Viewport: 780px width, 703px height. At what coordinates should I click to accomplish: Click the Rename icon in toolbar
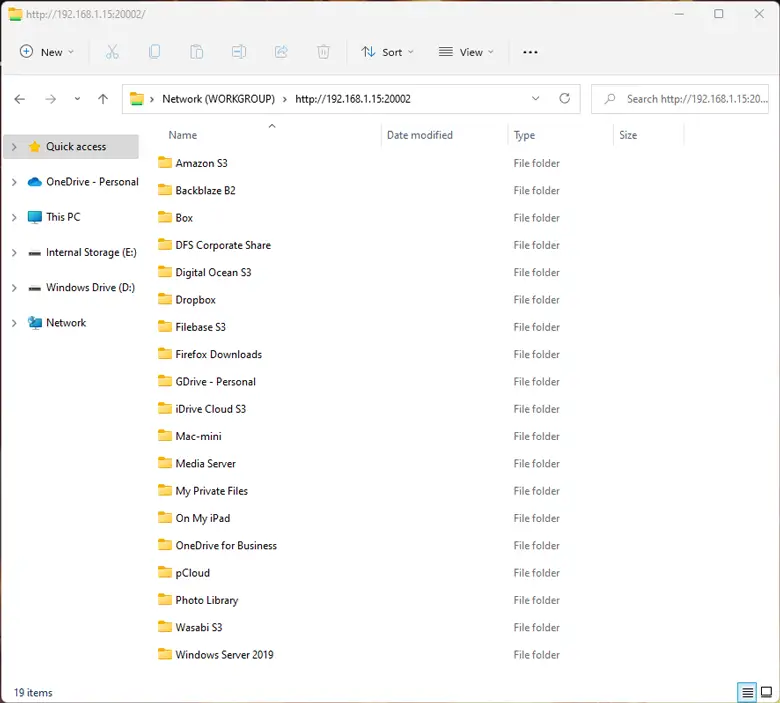[239, 52]
